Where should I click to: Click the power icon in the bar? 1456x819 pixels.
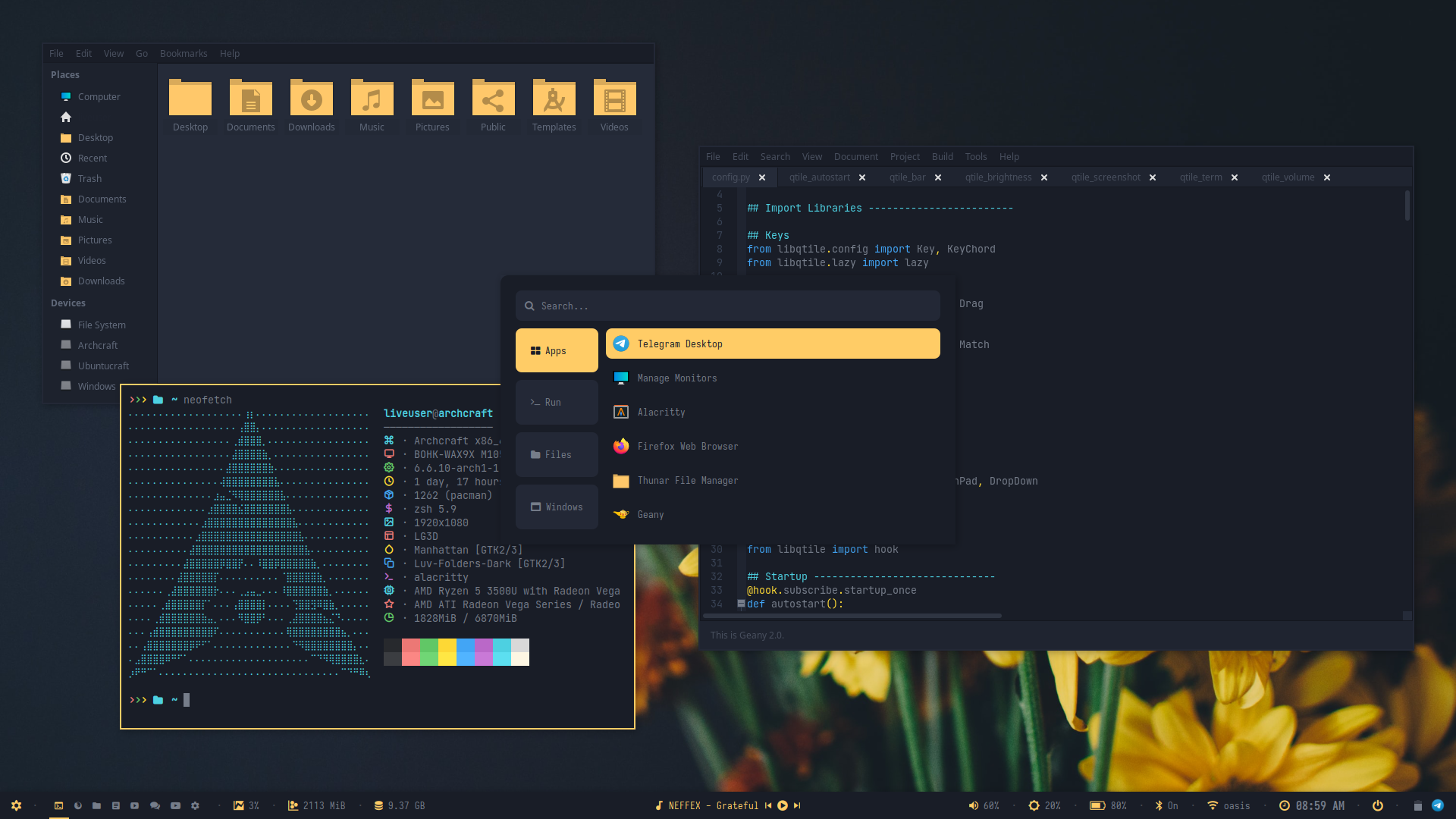[x=1378, y=805]
